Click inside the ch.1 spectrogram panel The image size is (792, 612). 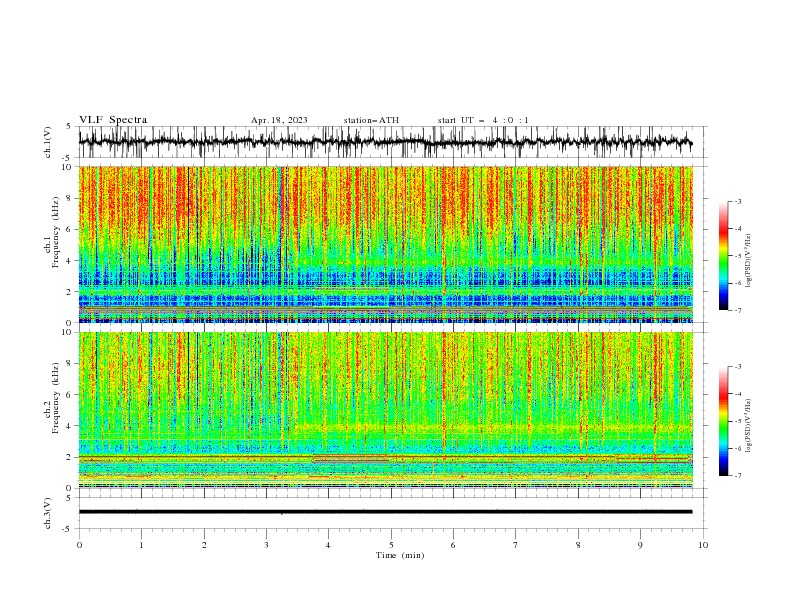click(385, 244)
